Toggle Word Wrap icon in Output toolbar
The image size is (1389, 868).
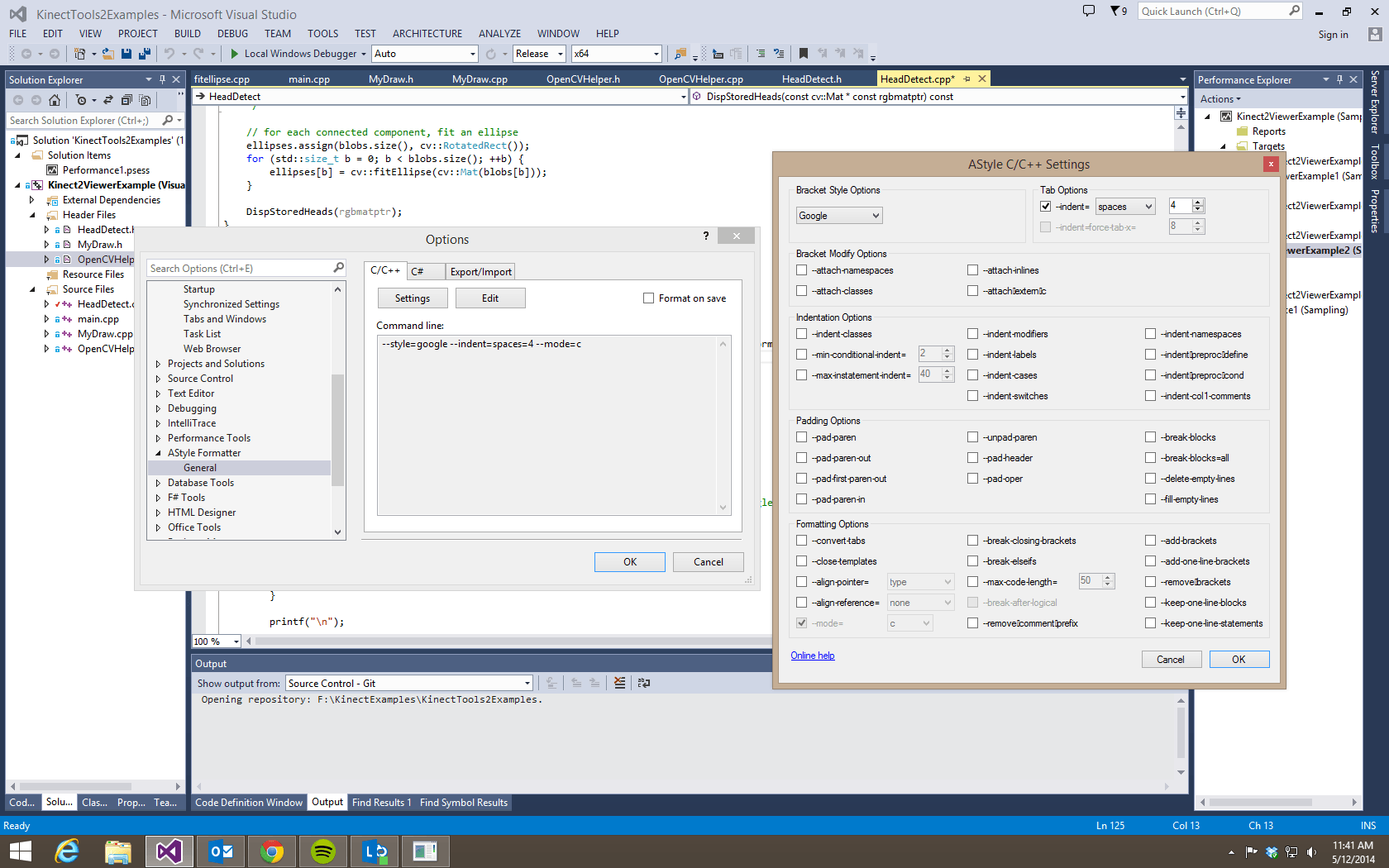coord(644,683)
